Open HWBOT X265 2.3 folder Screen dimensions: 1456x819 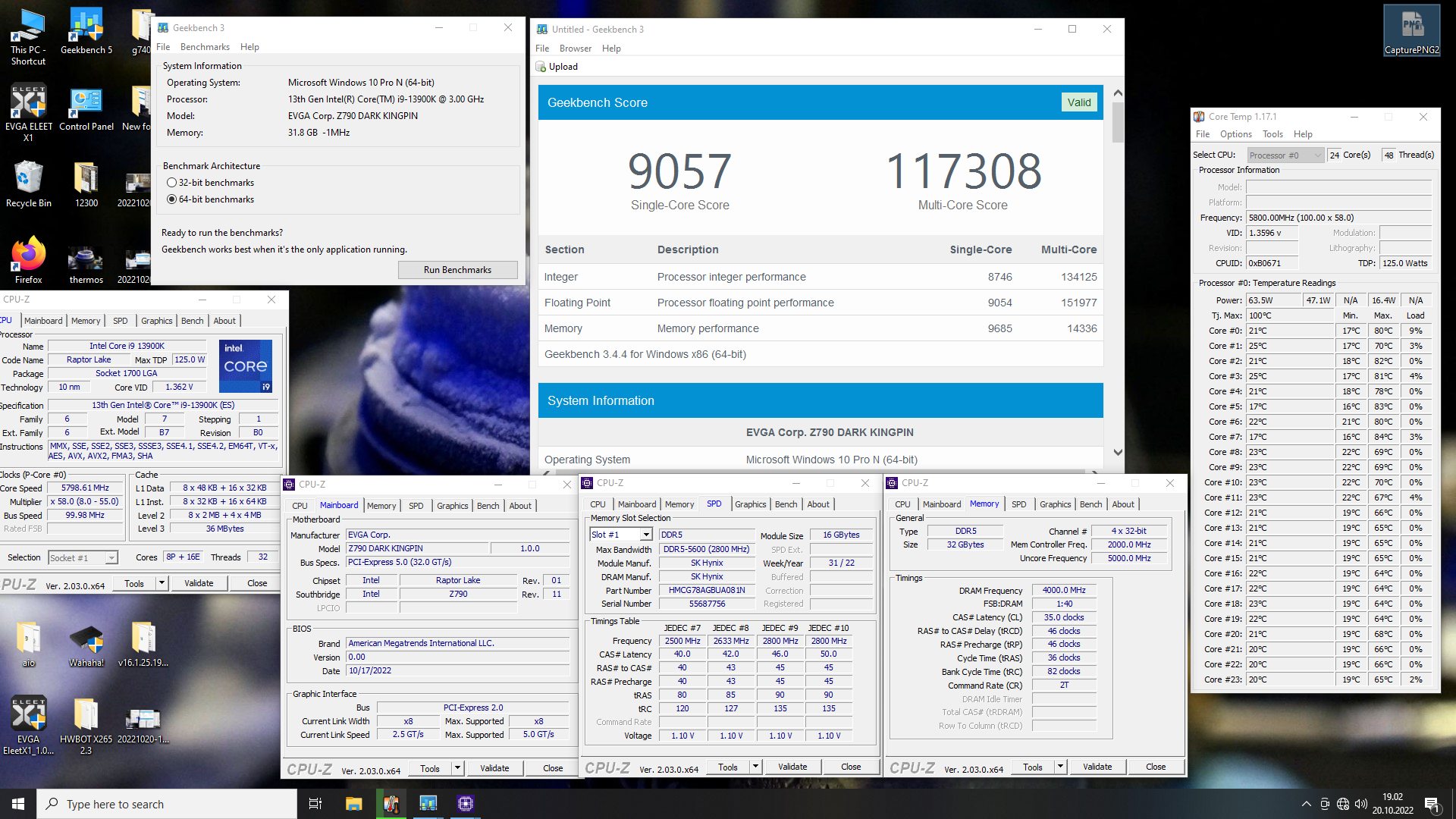pyautogui.click(x=86, y=726)
